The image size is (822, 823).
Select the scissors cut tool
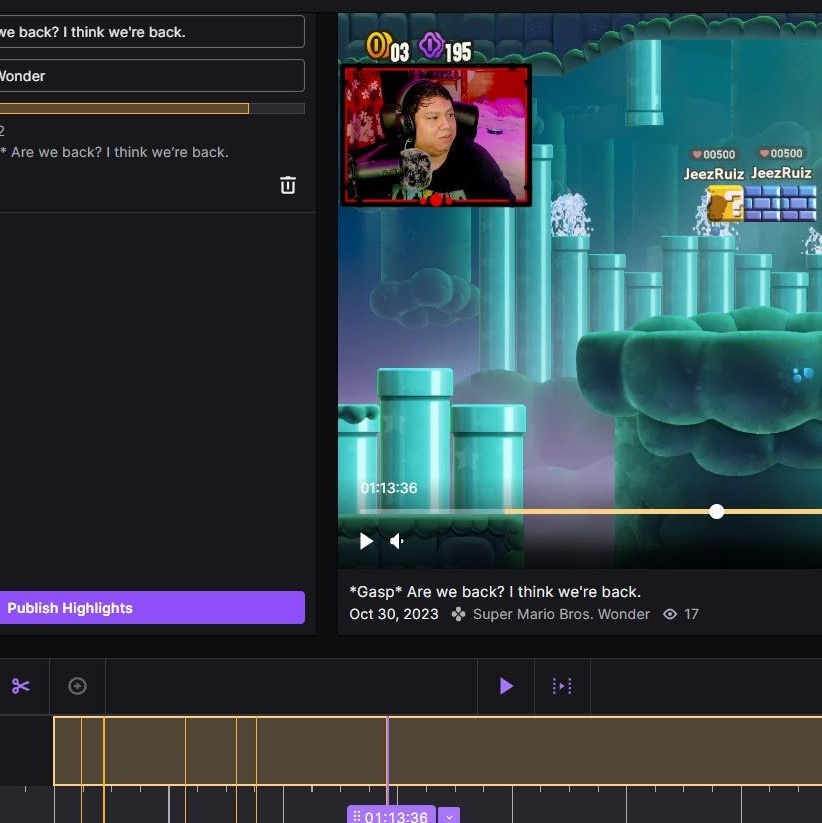(21, 686)
